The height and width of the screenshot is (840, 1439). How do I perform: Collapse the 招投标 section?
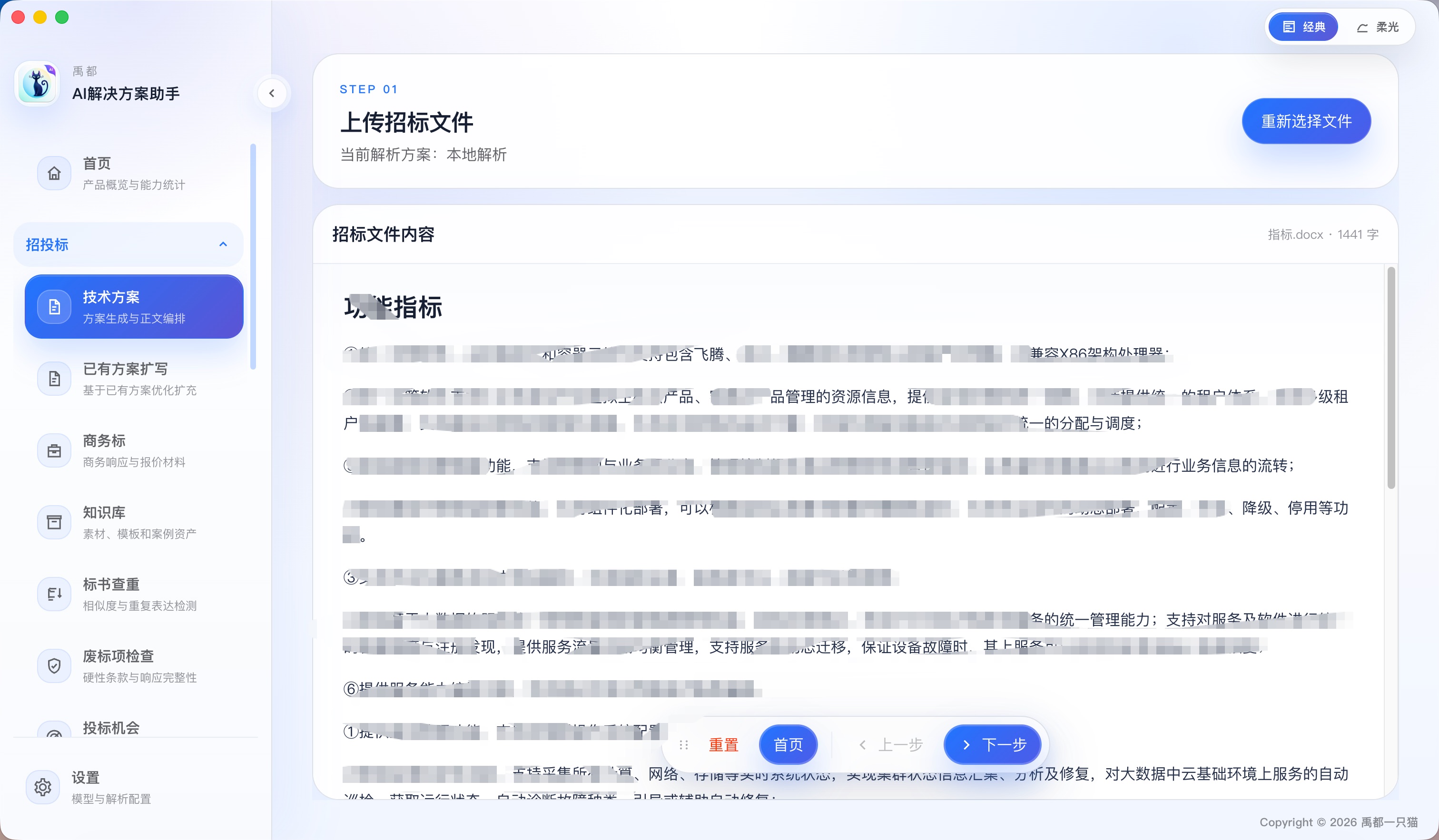[x=128, y=244]
